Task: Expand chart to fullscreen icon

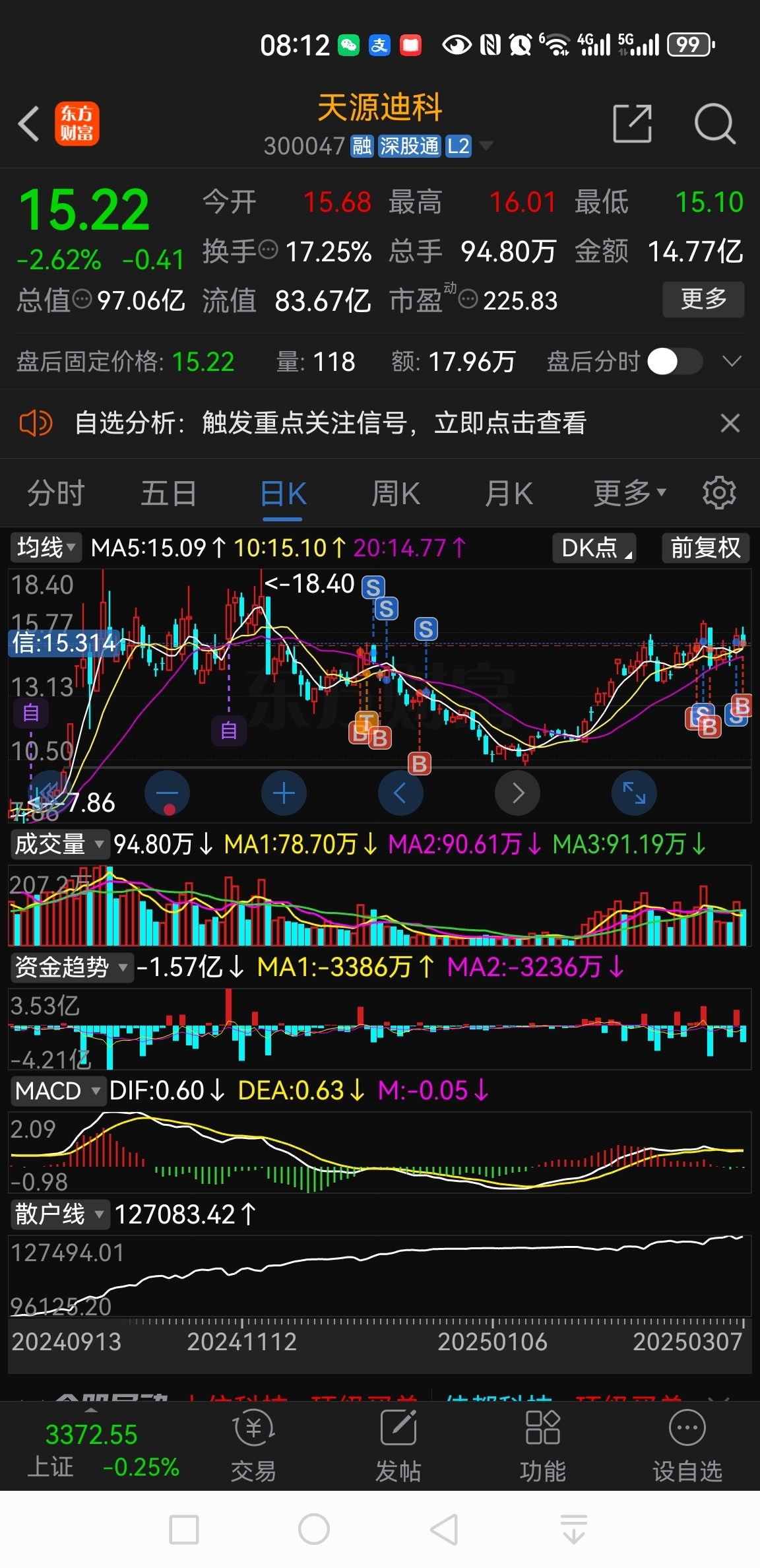Action: click(634, 793)
